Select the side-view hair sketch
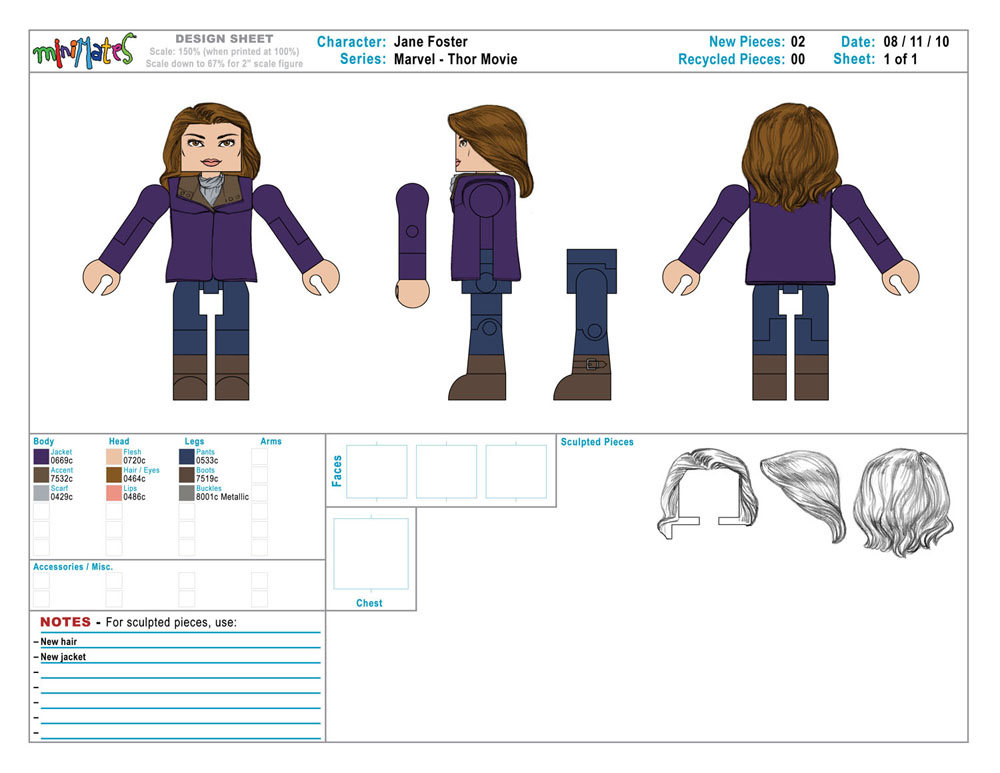1000x773 pixels. (x=804, y=496)
